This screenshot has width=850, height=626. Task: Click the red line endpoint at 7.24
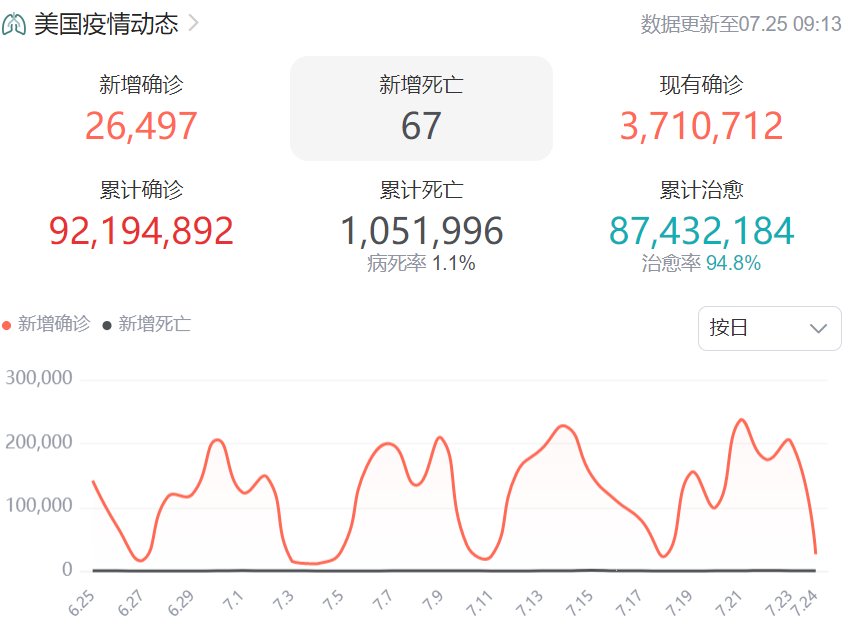[815, 553]
